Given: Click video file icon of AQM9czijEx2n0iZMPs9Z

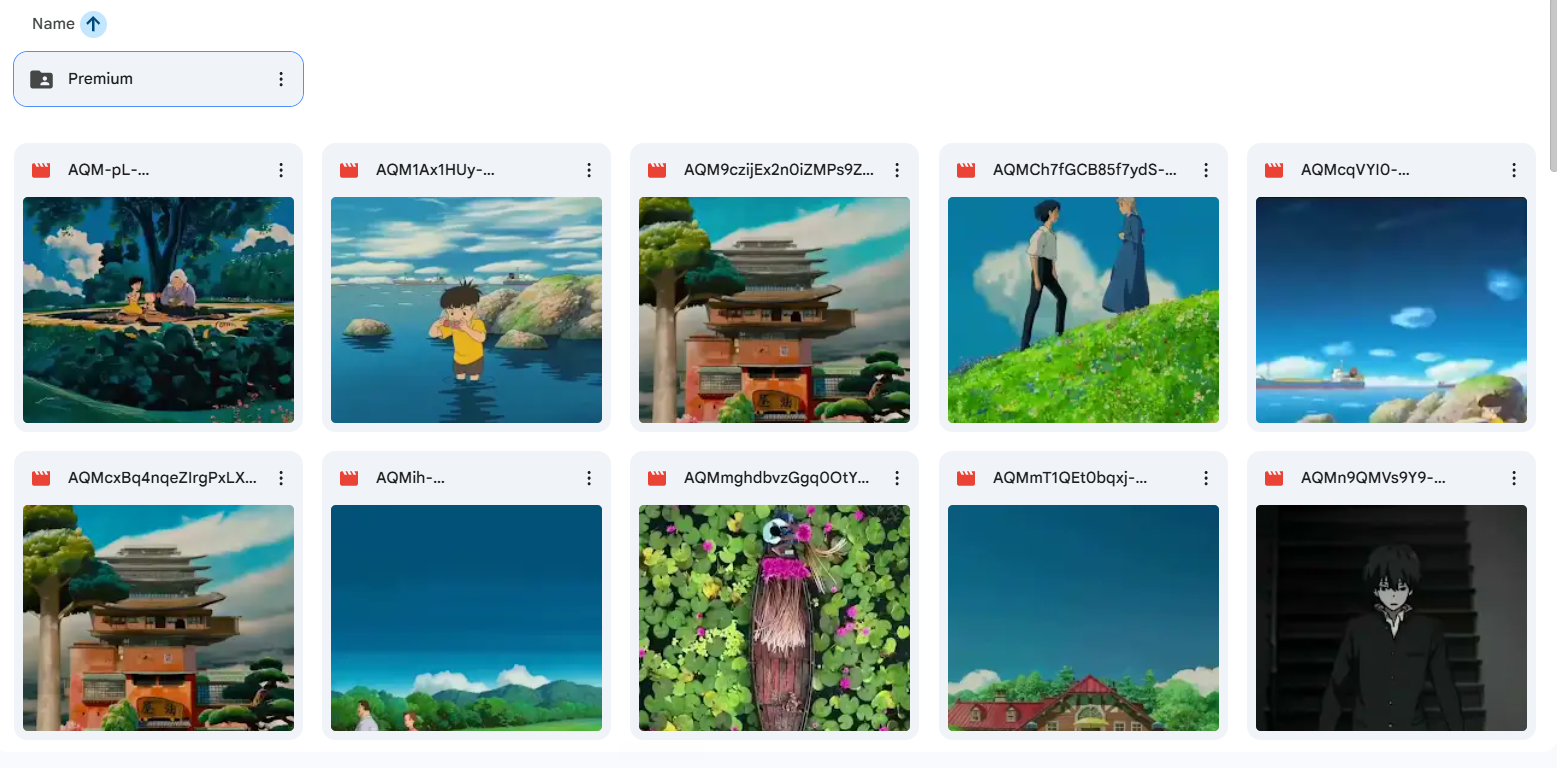Looking at the screenshot, I should pyautogui.click(x=657, y=170).
